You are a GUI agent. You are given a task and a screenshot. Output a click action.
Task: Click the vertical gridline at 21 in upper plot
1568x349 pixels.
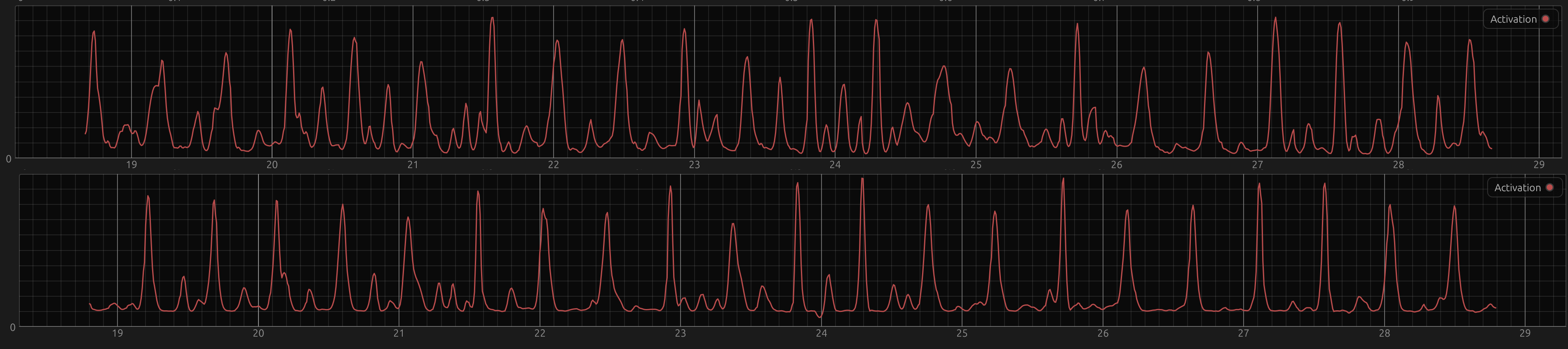click(x=413, y=82)
